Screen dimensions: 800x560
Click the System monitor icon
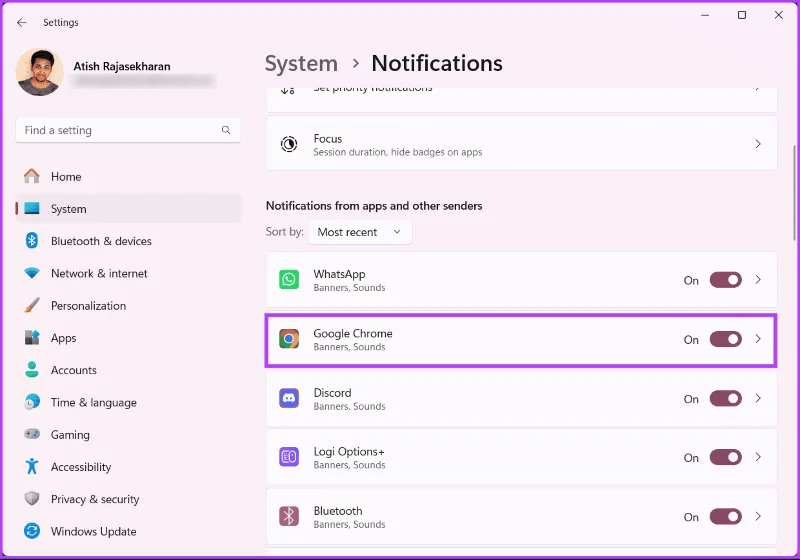click(x=32, y=209)
